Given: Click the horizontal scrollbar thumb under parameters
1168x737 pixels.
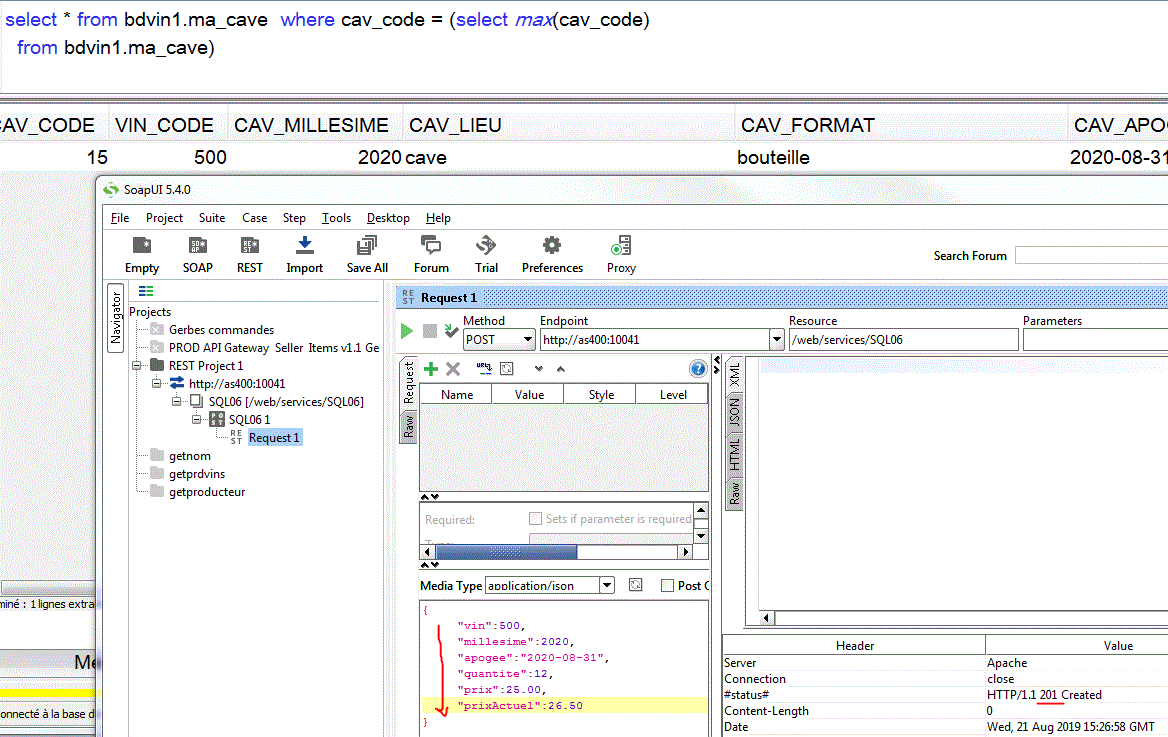Looking at the screenshot, I should click(506, 552).
